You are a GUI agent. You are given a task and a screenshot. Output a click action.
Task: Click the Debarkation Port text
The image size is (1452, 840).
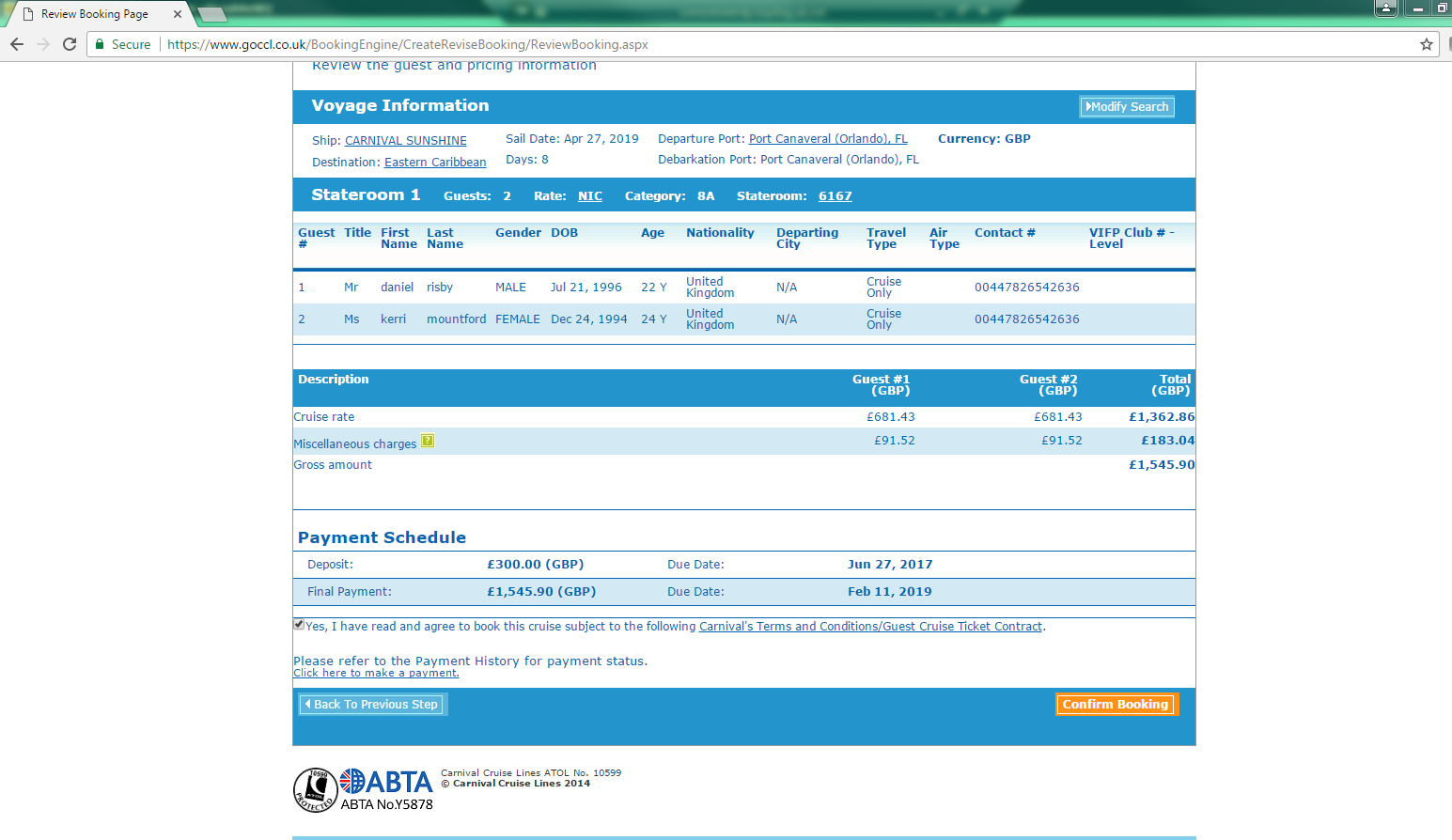pos(788,160)
